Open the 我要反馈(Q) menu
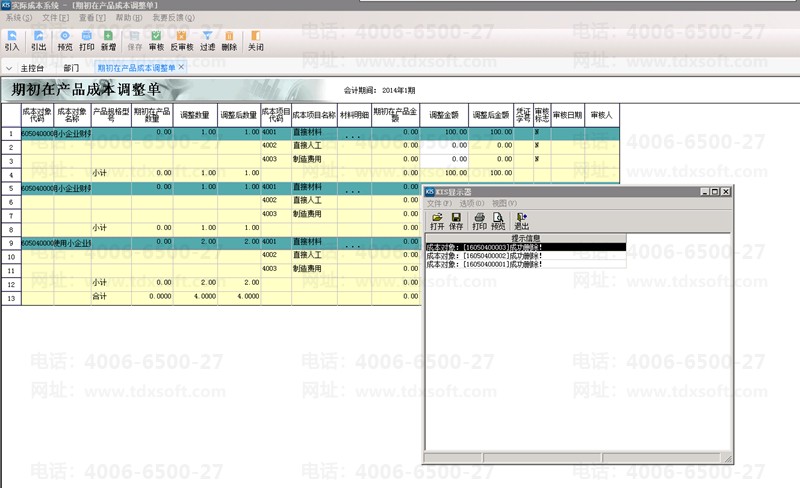The width and height of the screenshot is (800, 488). pyautogui.click(x=173, y=17)
